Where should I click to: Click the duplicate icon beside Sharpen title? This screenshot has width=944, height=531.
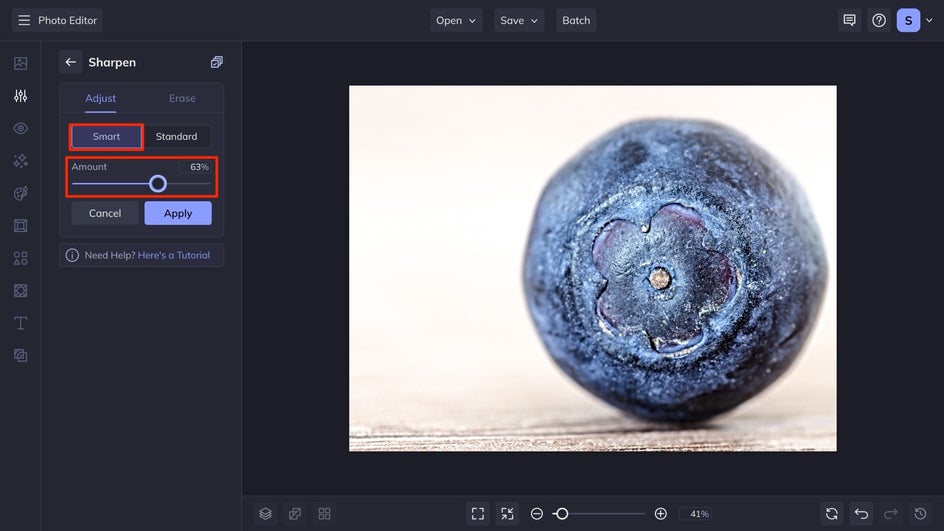tap(217, 62)
